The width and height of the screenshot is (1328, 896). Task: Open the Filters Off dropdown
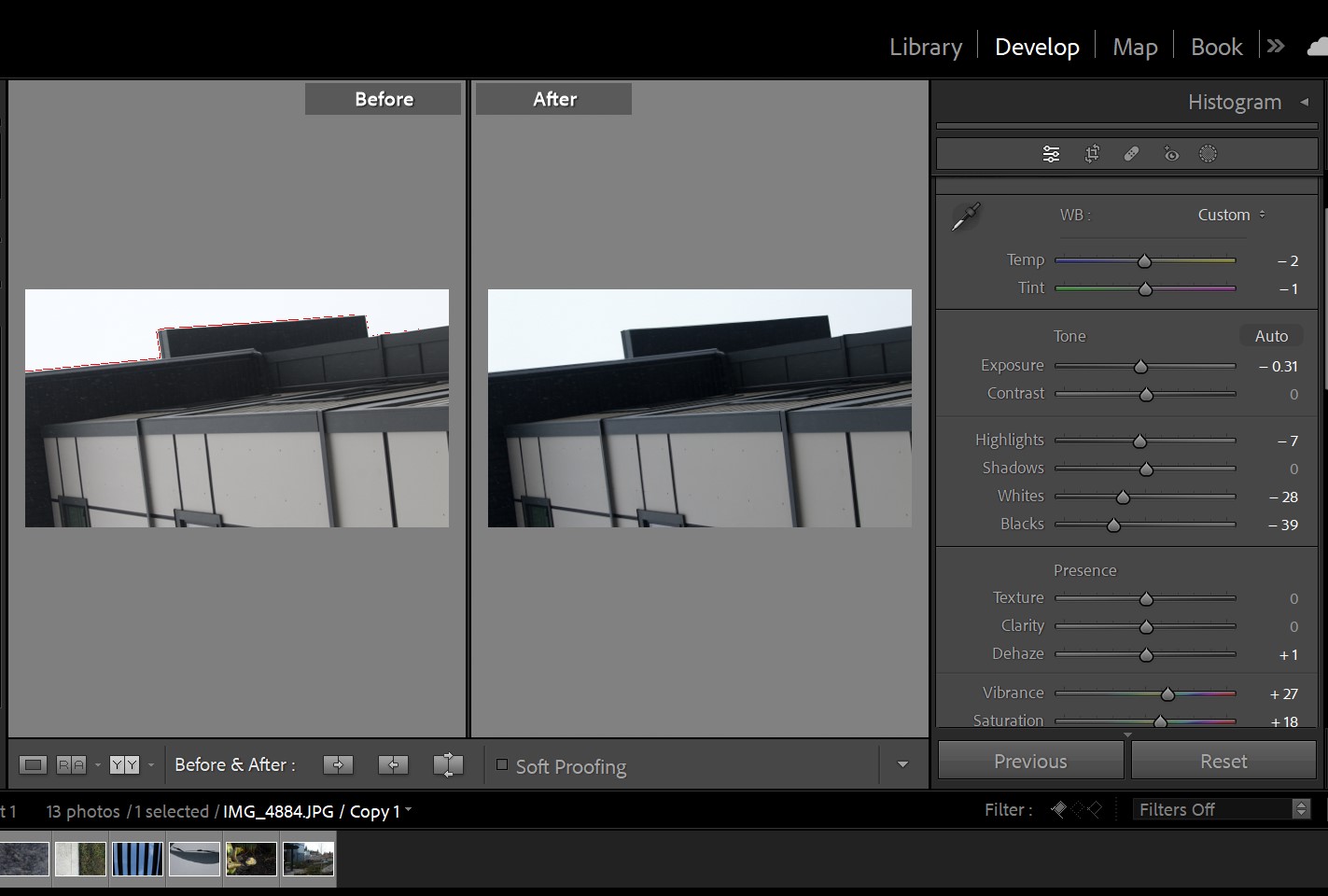[1223, 809]
